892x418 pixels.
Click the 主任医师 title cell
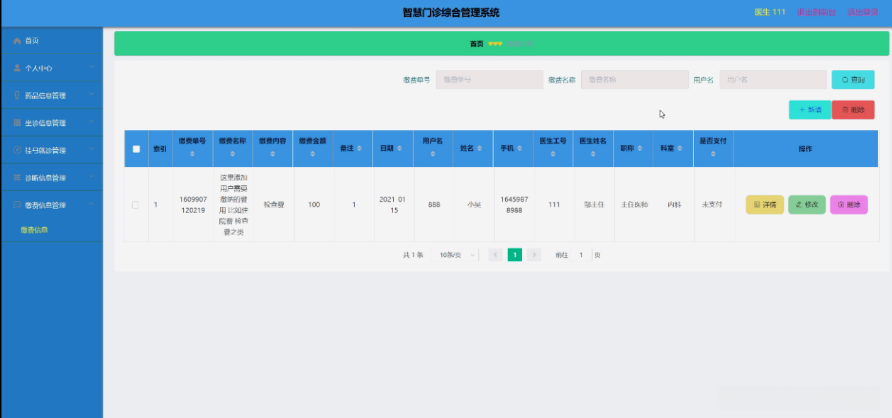634,205
